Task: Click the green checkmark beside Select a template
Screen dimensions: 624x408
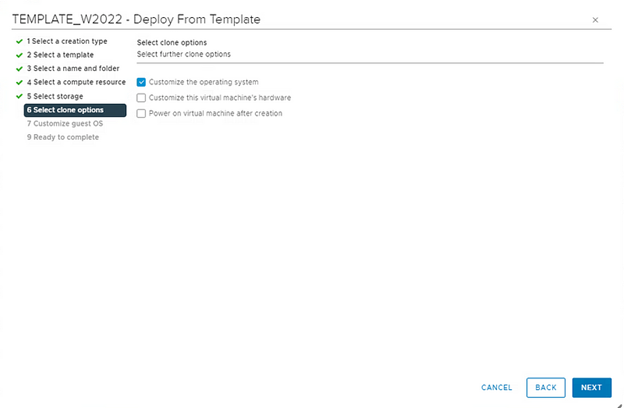Action: click(19, 55)
